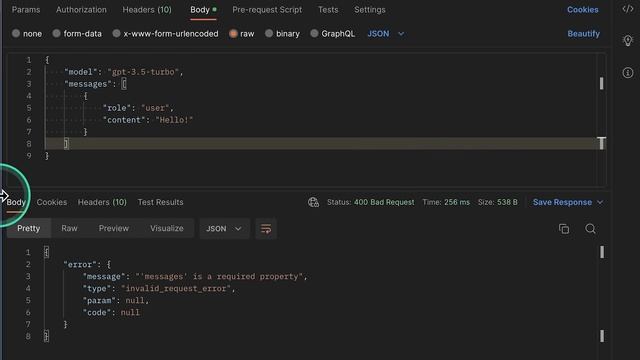Viewport: 640px width, 360px height.
Task: Open the request body JSON format dropdown
Action: coord(386,34)
